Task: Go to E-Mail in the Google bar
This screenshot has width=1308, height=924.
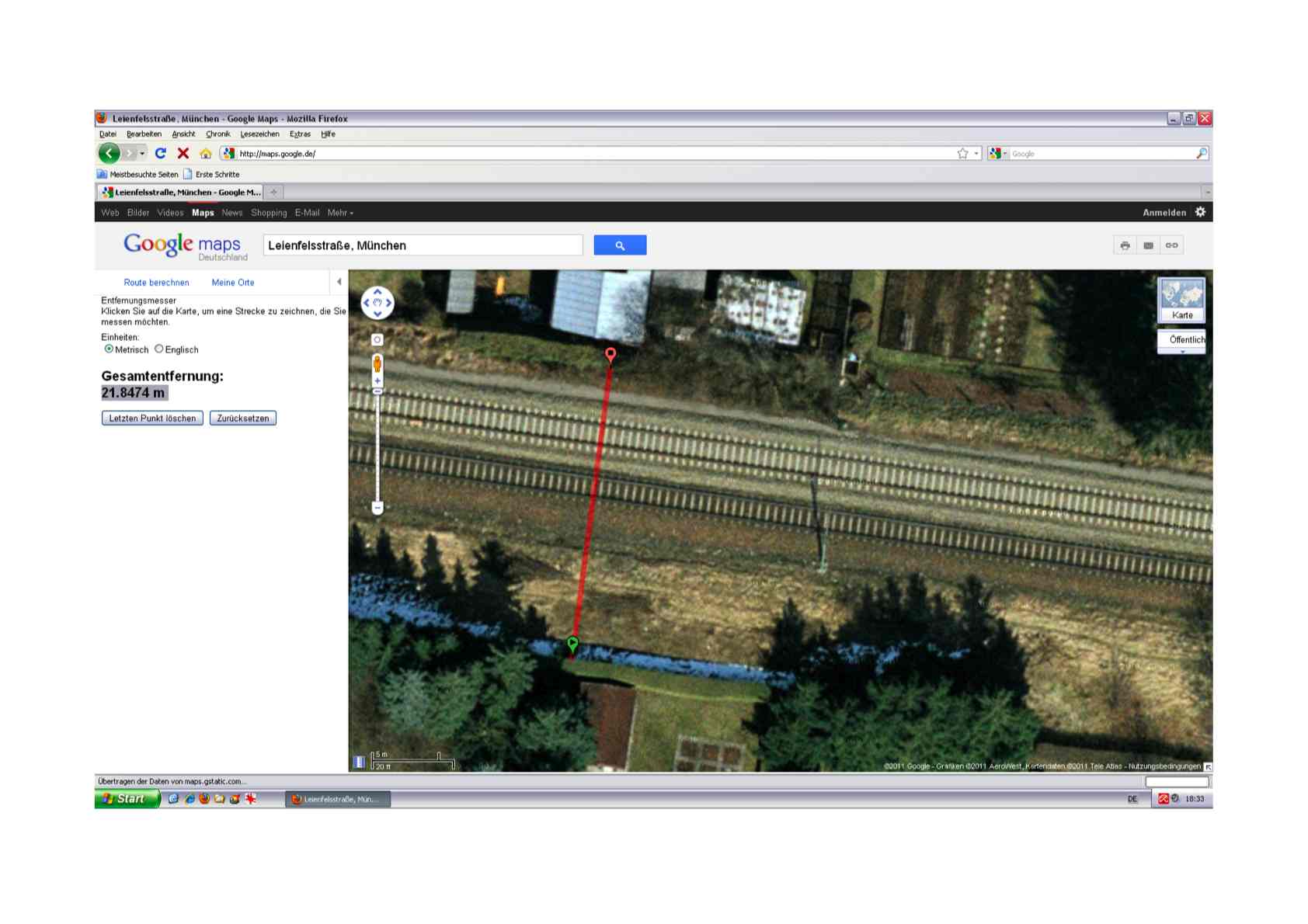Action: 307,213
